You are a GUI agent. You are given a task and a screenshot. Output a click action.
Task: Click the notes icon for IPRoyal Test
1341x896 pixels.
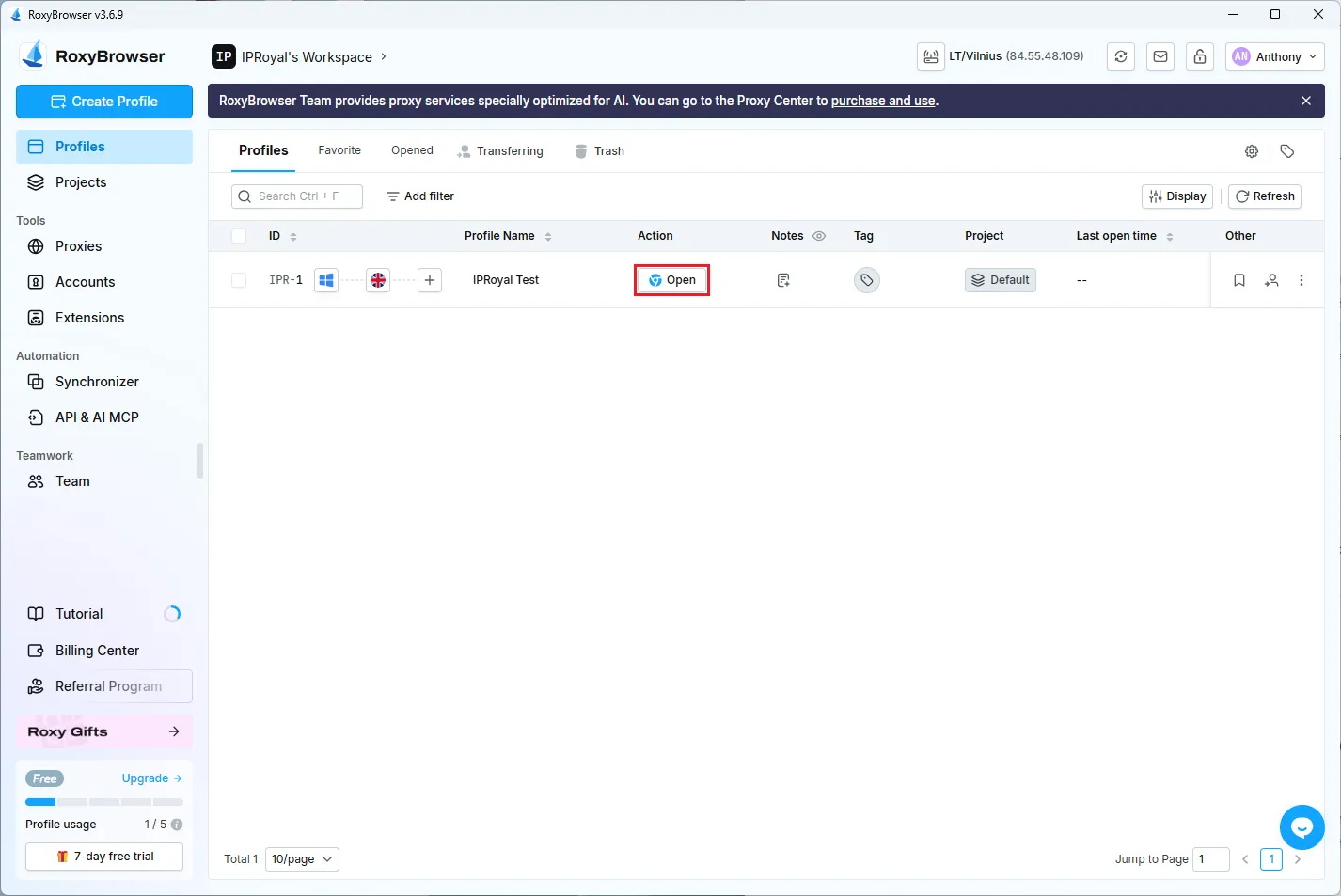[x=783, y=280]
